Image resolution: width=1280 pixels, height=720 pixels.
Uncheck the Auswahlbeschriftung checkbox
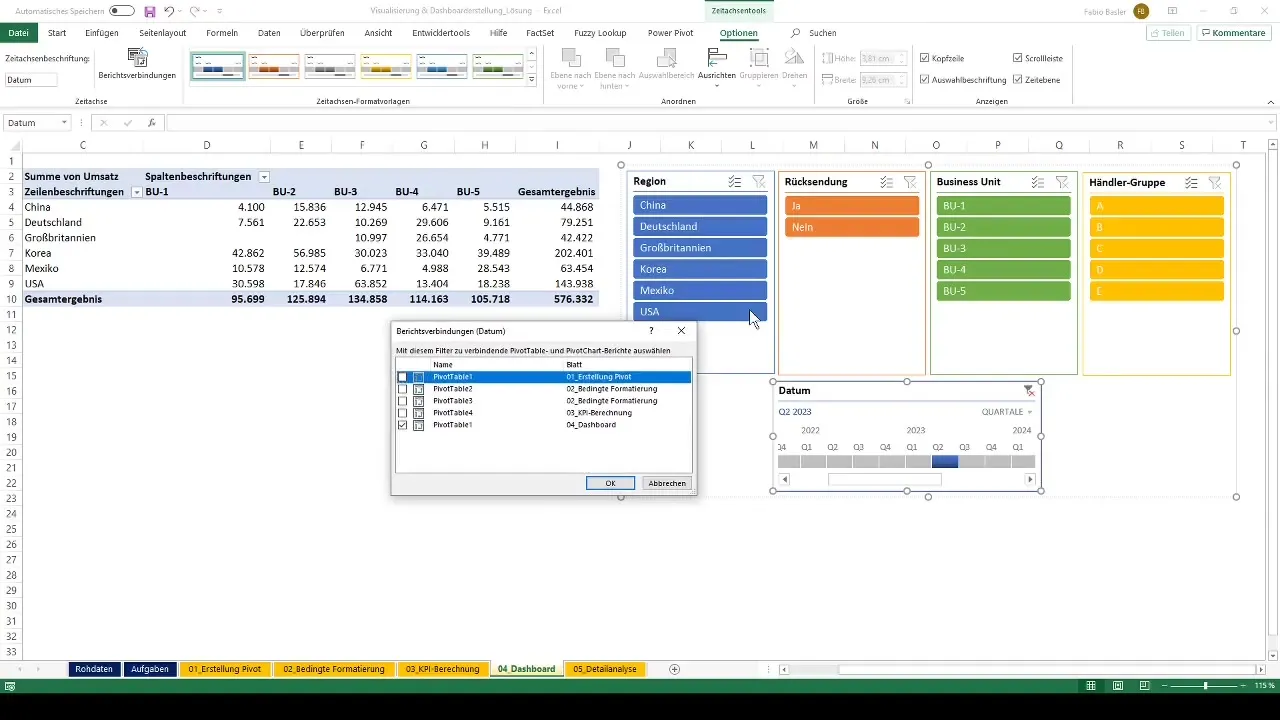tap(924, 79)
